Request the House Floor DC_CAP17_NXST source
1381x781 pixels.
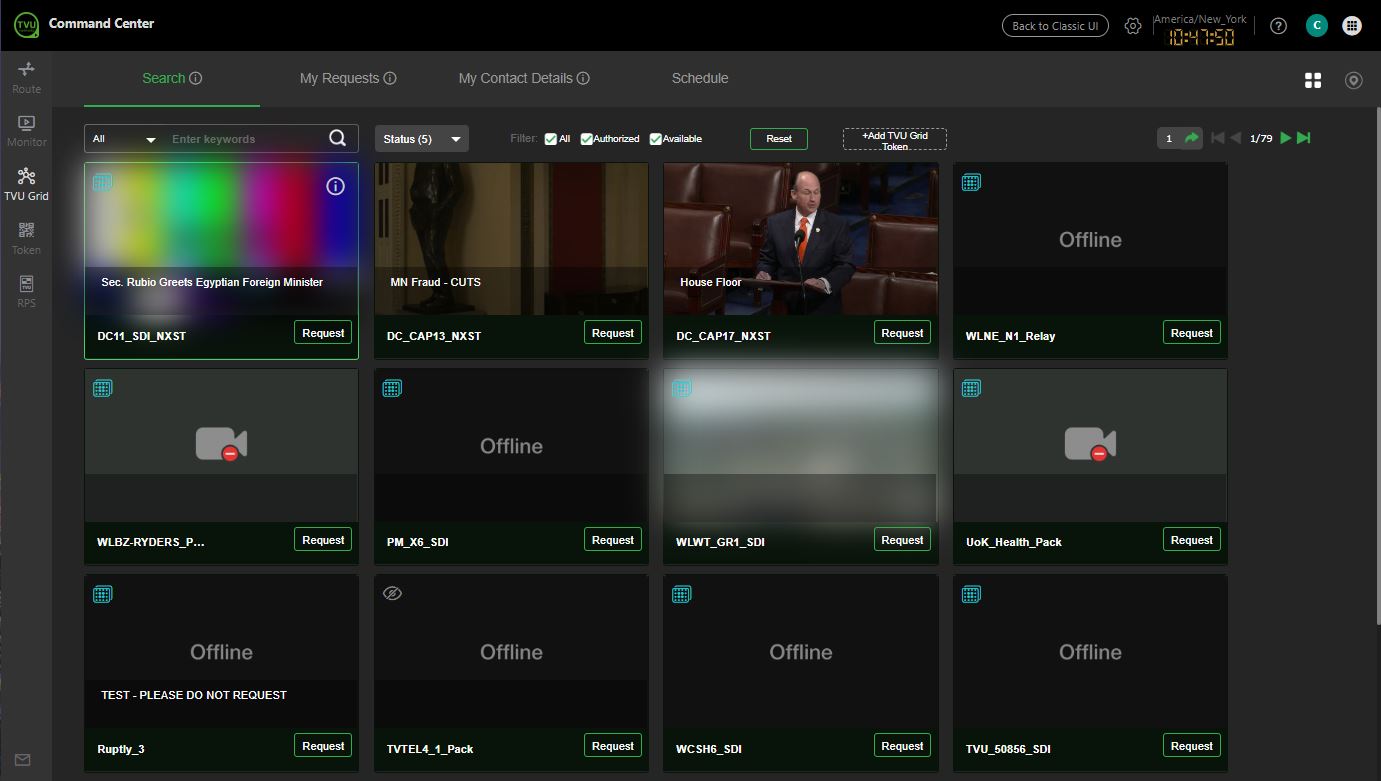point(901,332)
